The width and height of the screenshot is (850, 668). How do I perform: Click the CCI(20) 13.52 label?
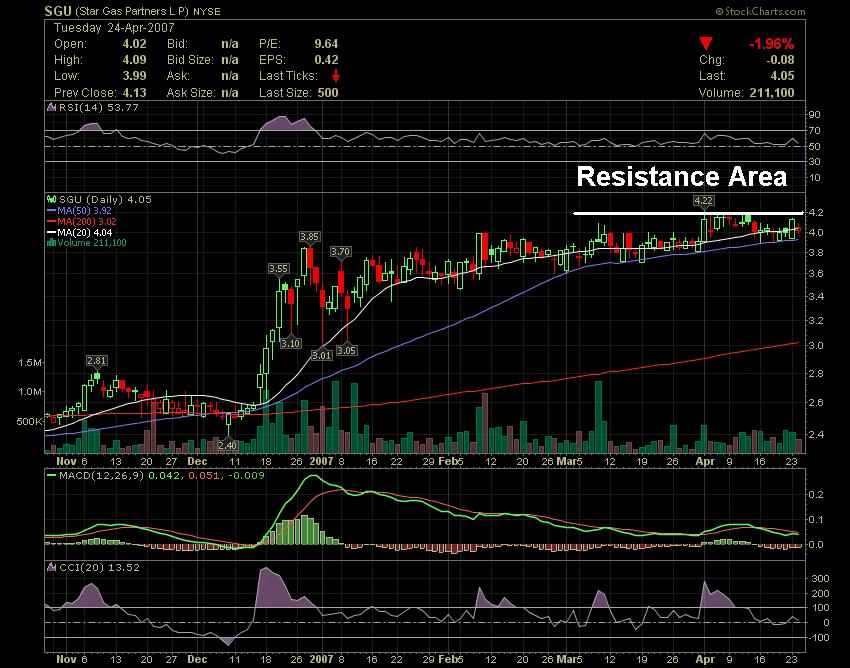pyautogui.click(x=99, y=567)
